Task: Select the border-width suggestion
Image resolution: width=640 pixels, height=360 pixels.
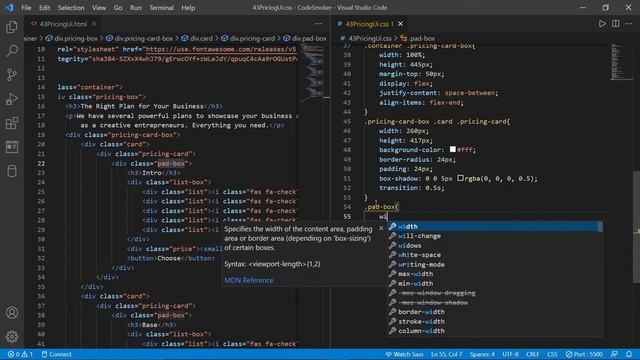Action: click(x=495, y=312)
